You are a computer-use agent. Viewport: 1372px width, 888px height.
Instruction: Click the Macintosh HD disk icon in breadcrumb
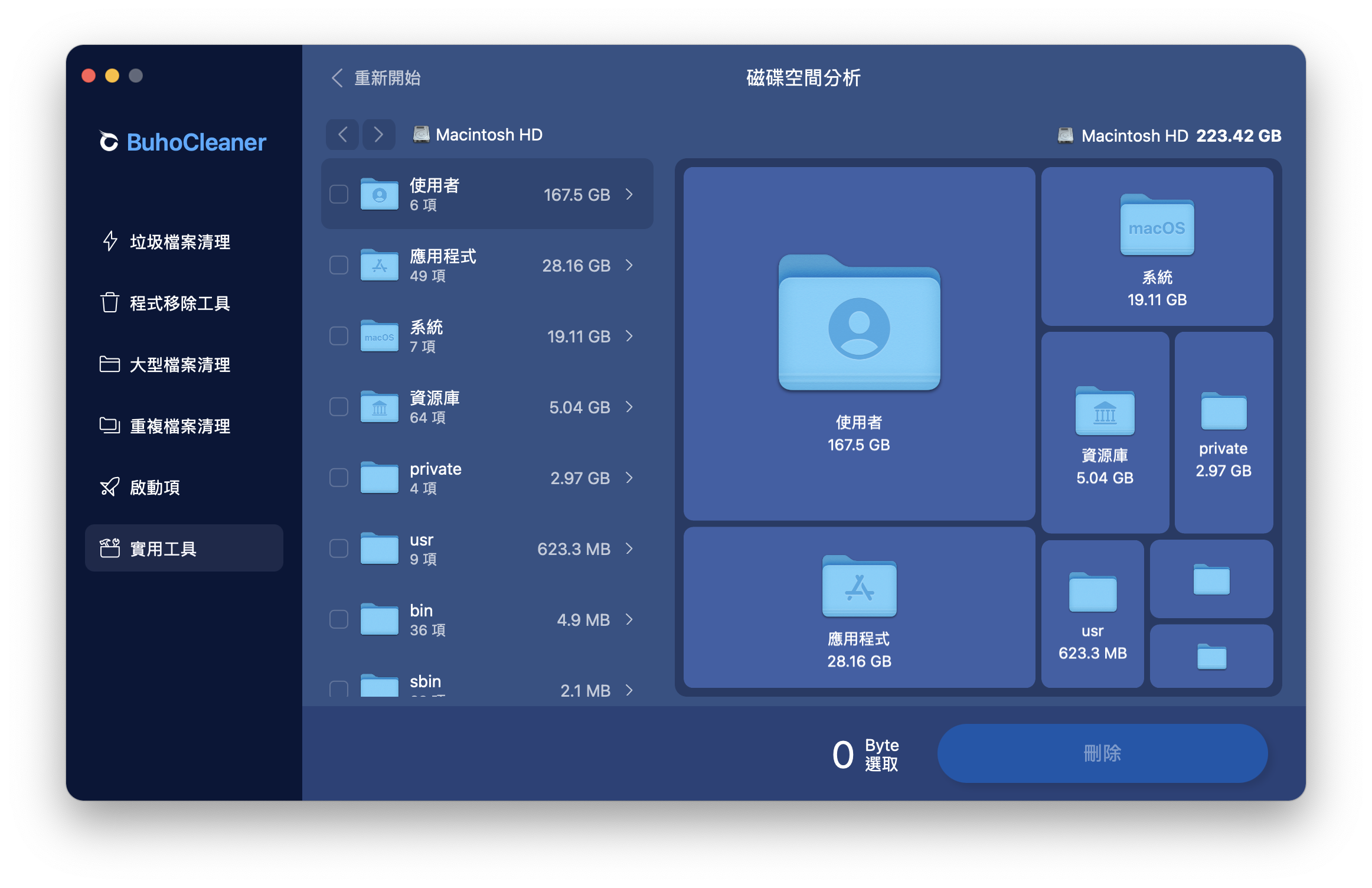421,135
